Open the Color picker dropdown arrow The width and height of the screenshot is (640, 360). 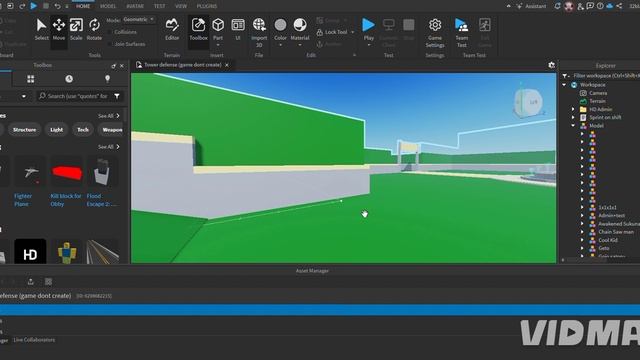point(280,45)
